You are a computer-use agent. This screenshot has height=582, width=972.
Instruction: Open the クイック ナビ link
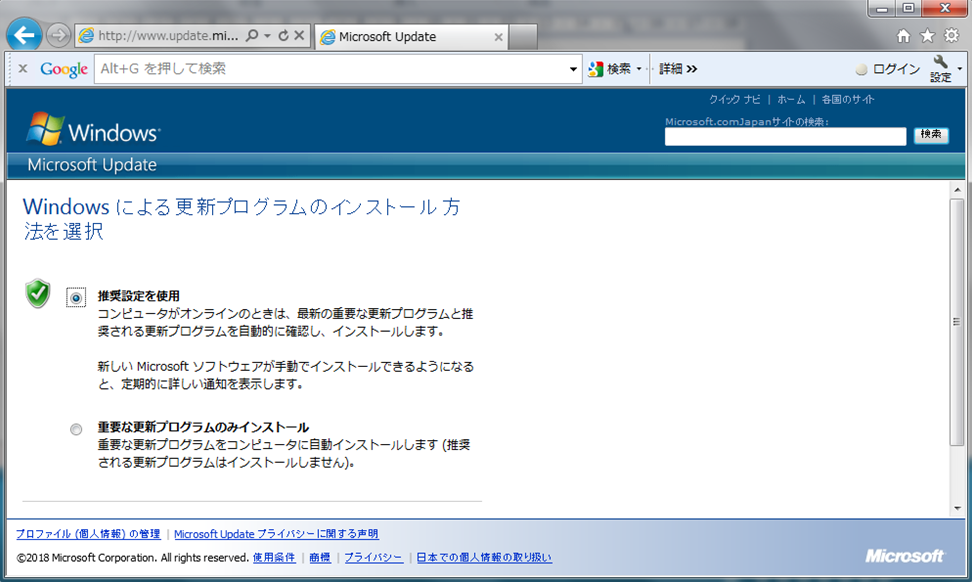pyautogui.click(x=735, y=99)
